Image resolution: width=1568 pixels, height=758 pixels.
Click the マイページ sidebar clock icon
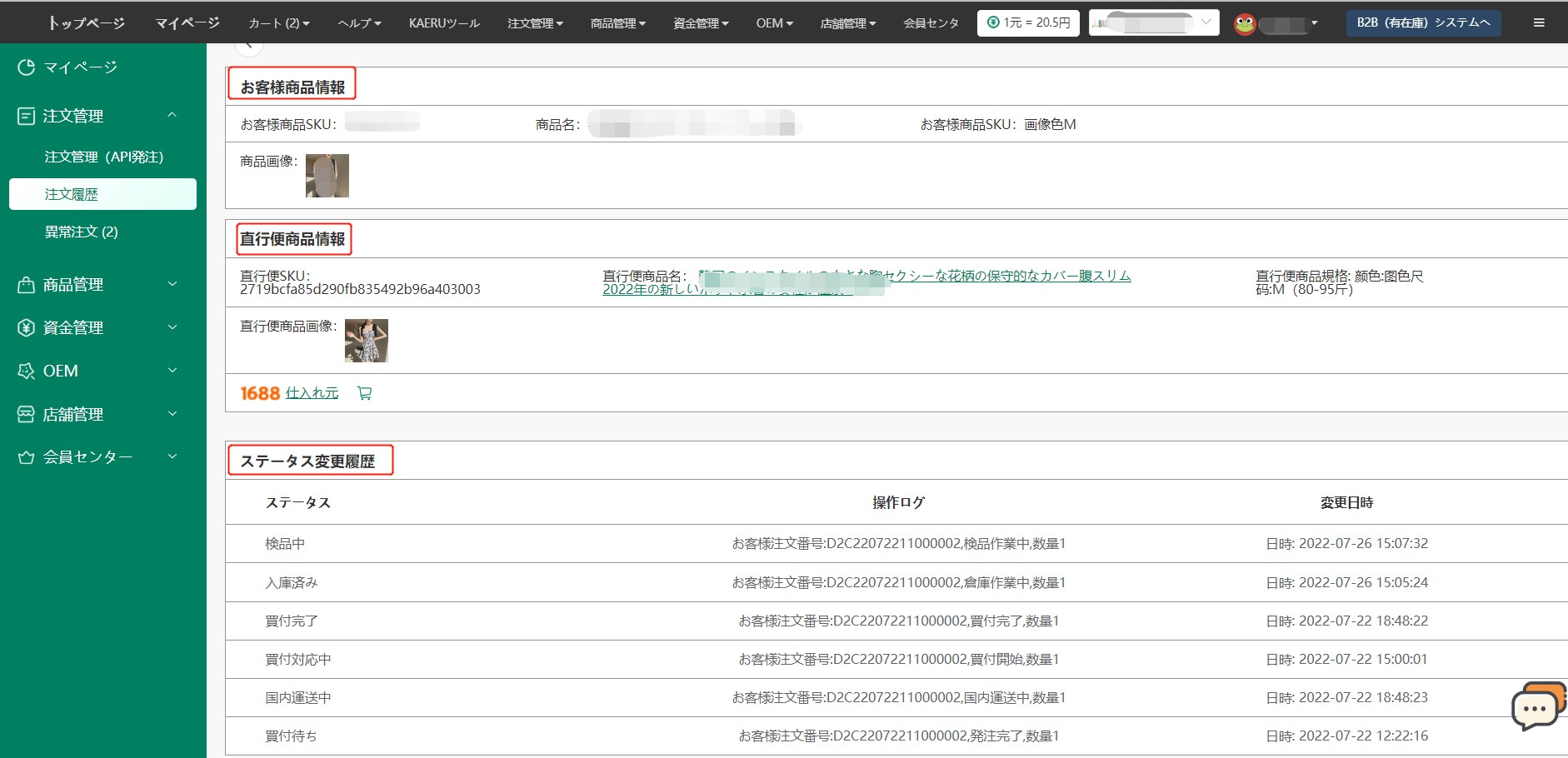(x=26, y=67)
